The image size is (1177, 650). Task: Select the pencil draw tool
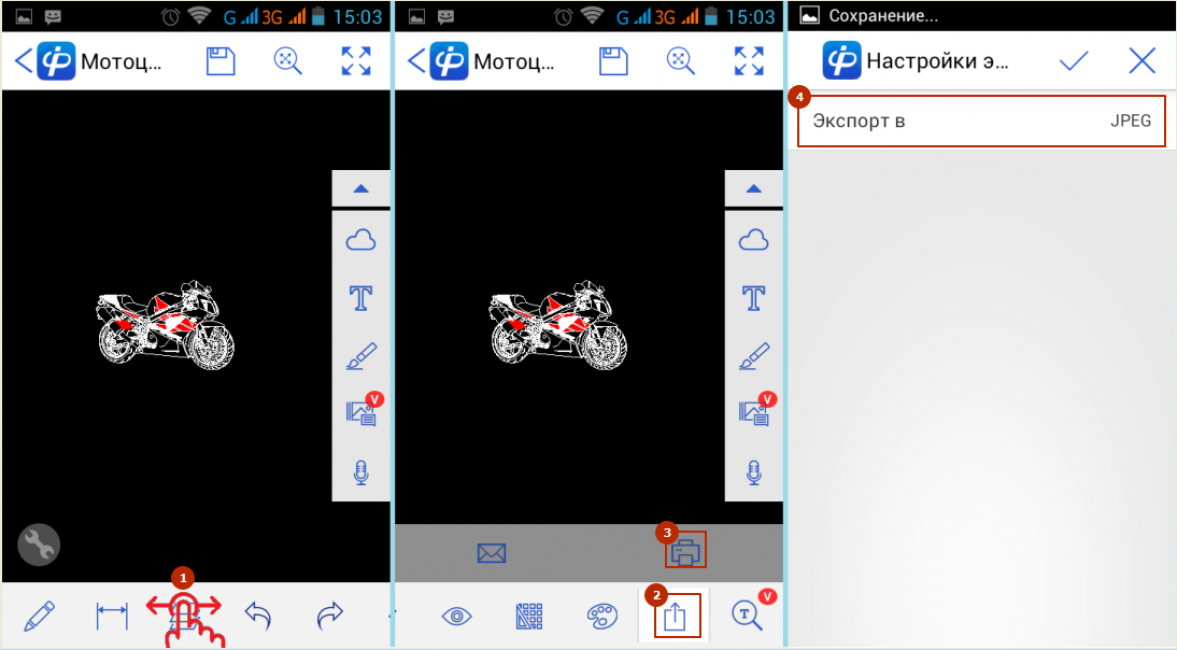[38, 616]
